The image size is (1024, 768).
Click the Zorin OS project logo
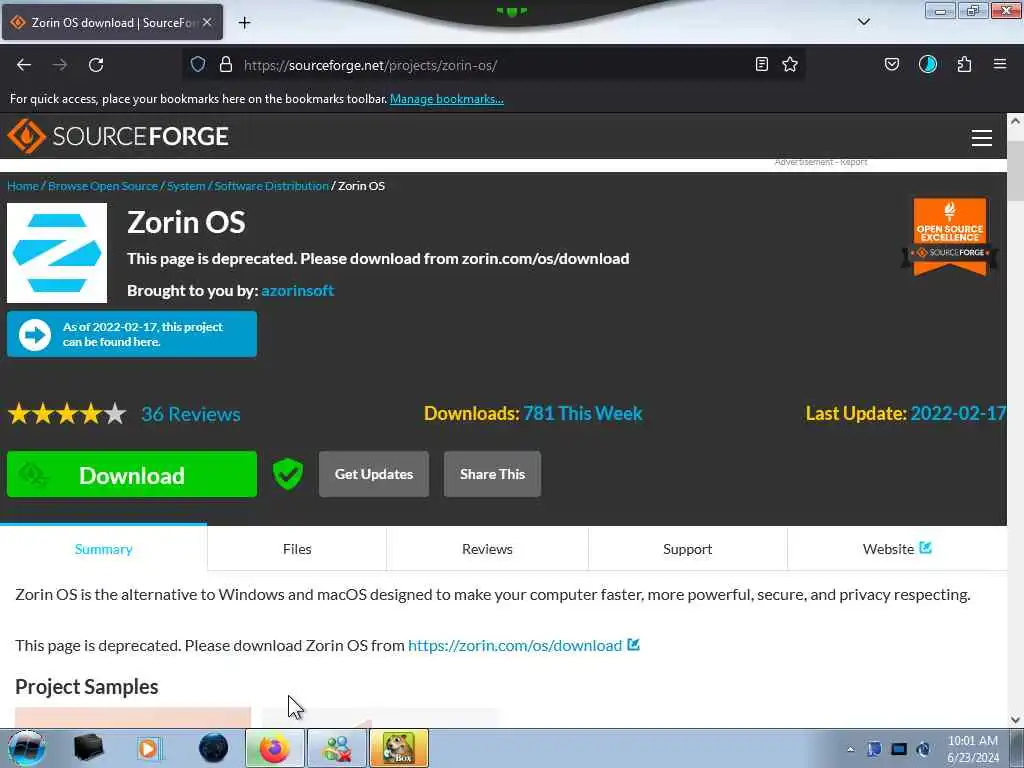point(57,253)
